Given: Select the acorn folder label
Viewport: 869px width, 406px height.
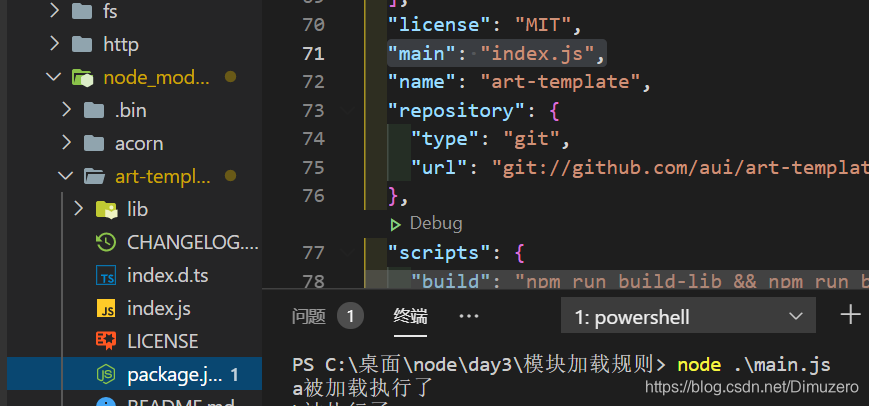Looking at the screenshot, I should [x=139, y=143].
